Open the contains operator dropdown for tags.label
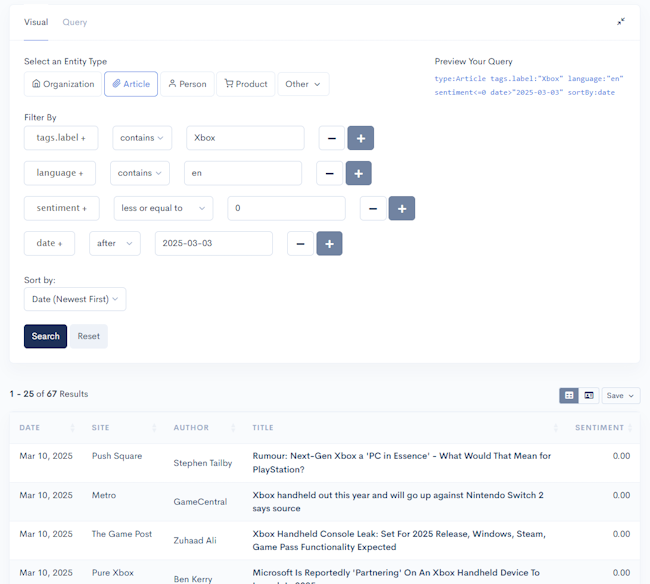 (142, 138)
